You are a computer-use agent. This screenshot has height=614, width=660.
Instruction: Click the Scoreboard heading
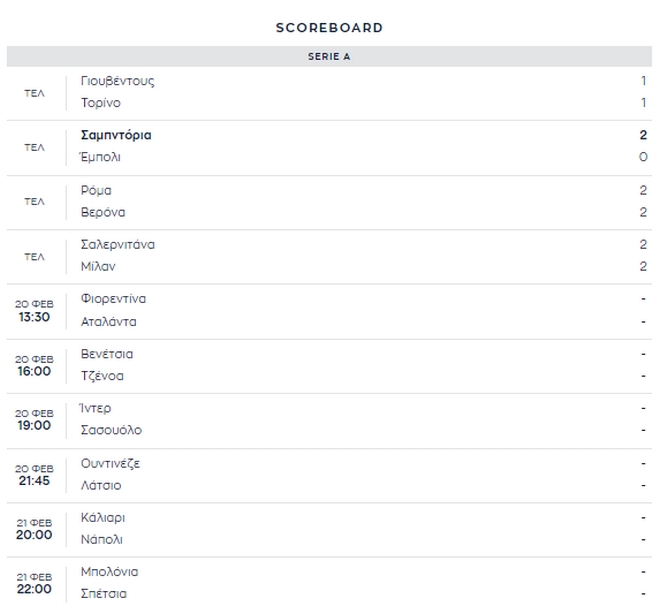point(329,28)
